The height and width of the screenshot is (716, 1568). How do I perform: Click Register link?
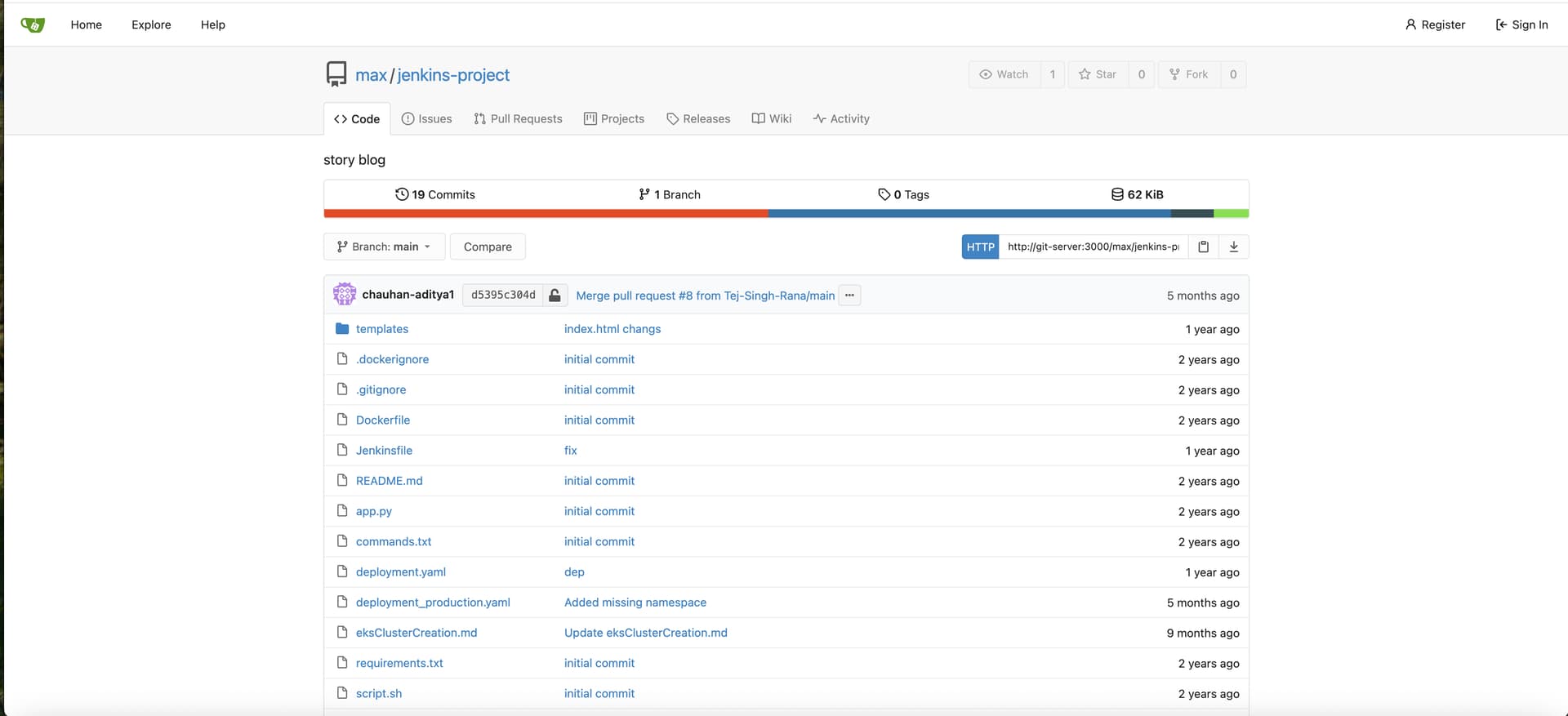tap(1435, 24)
